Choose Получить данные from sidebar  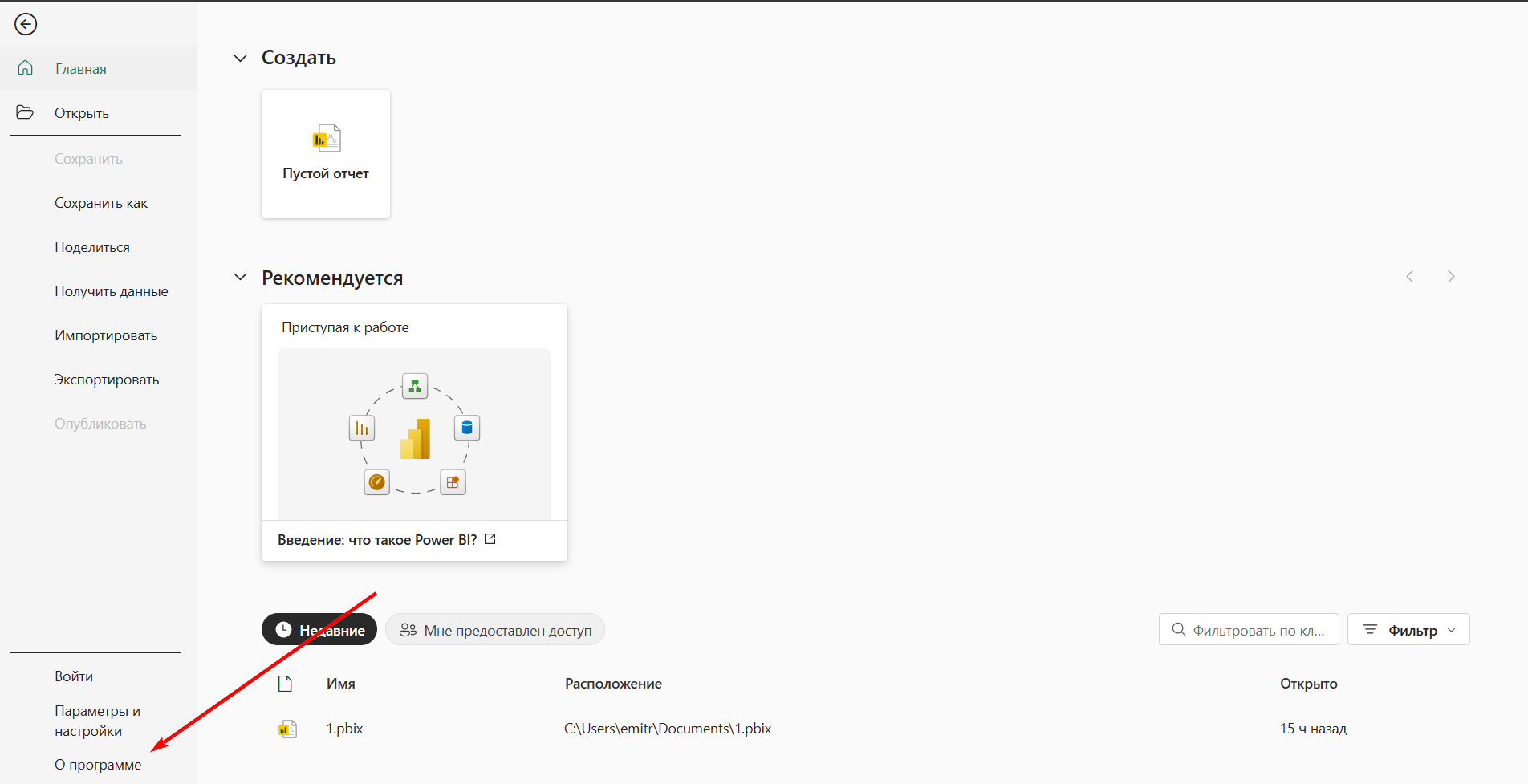pos(111,291)
